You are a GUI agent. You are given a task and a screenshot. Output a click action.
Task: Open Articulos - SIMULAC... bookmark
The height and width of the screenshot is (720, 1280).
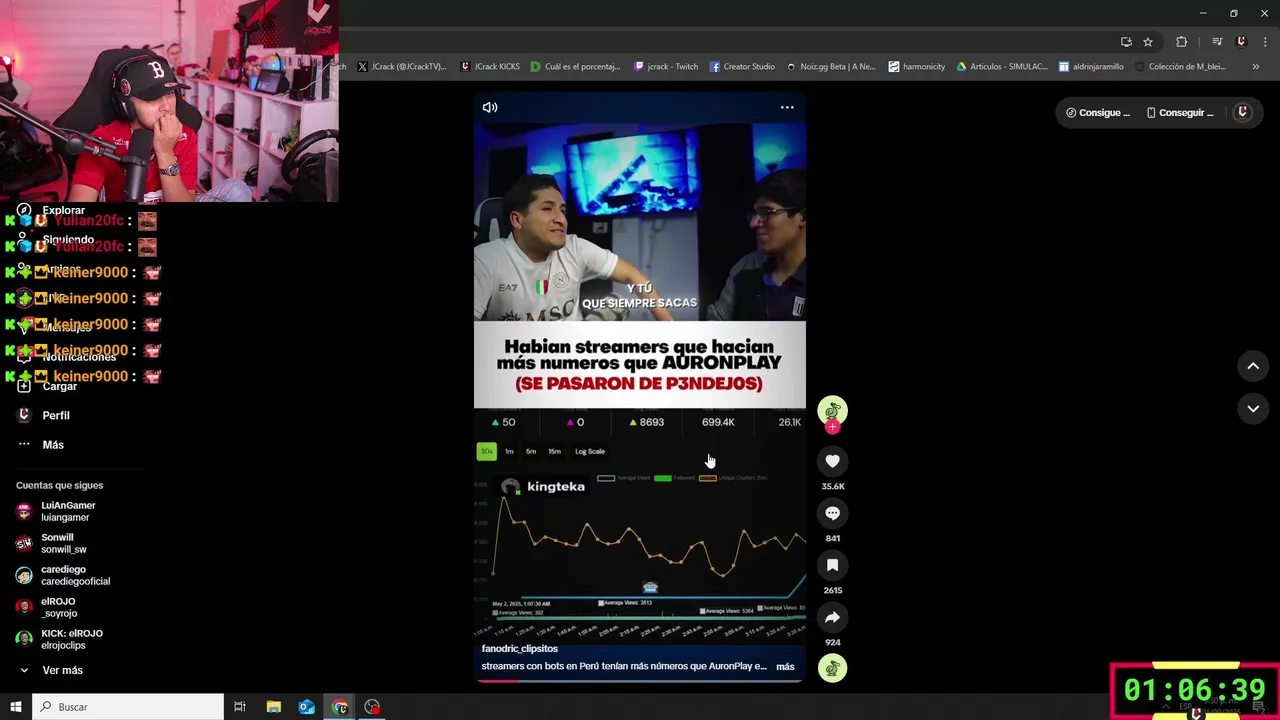tap(1002, 66)
